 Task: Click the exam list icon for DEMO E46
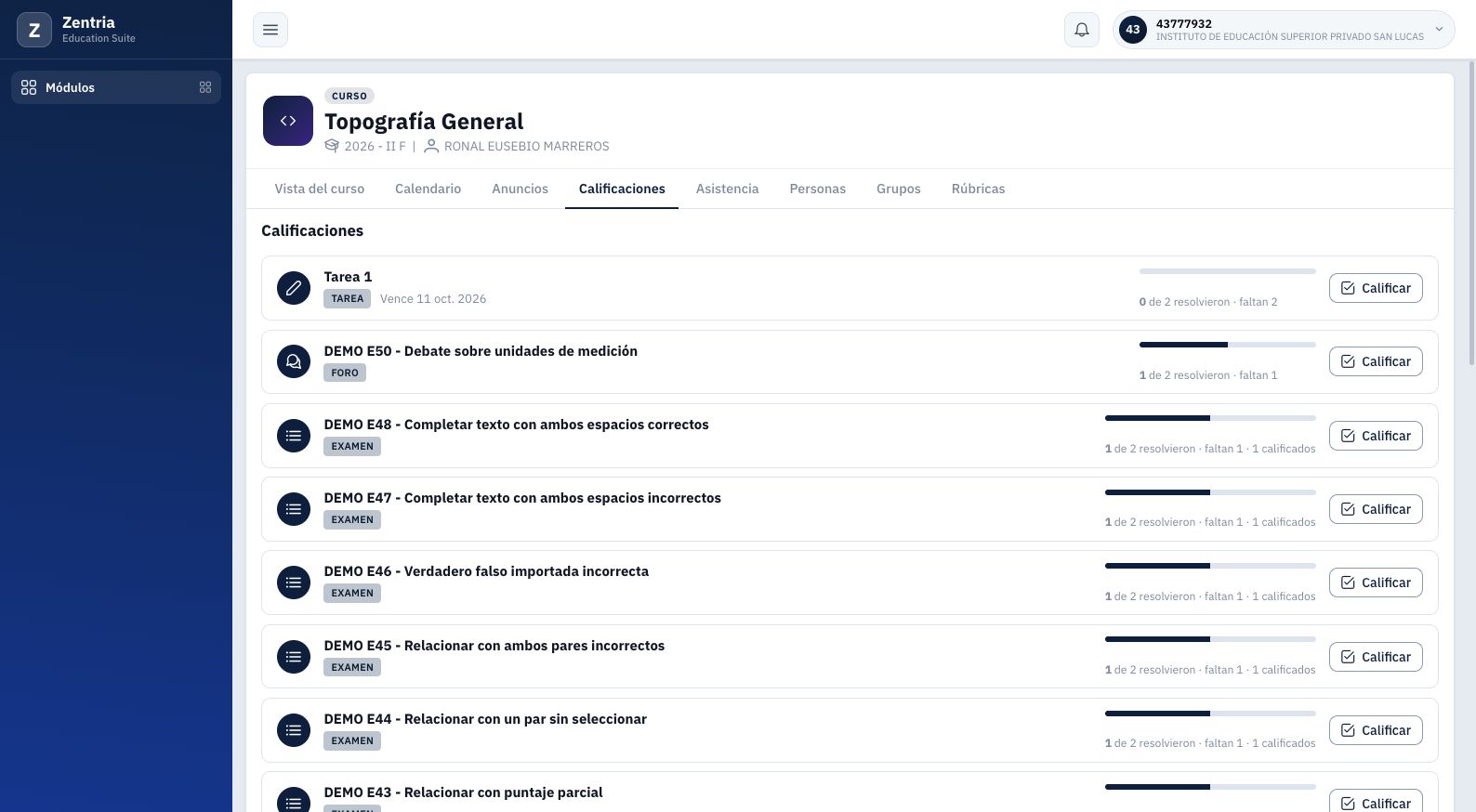[x=294, y=583]
